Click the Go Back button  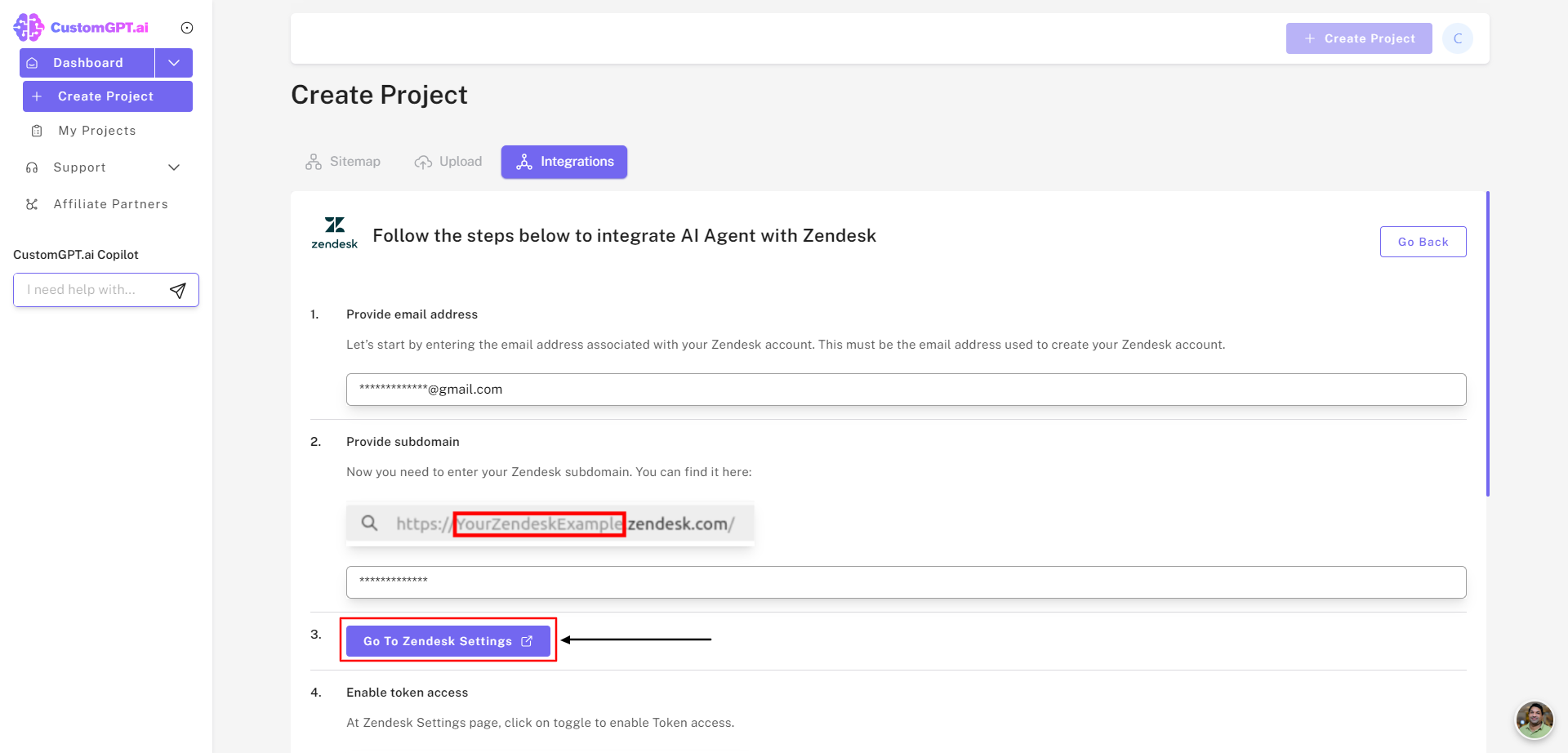point(1423,242)
